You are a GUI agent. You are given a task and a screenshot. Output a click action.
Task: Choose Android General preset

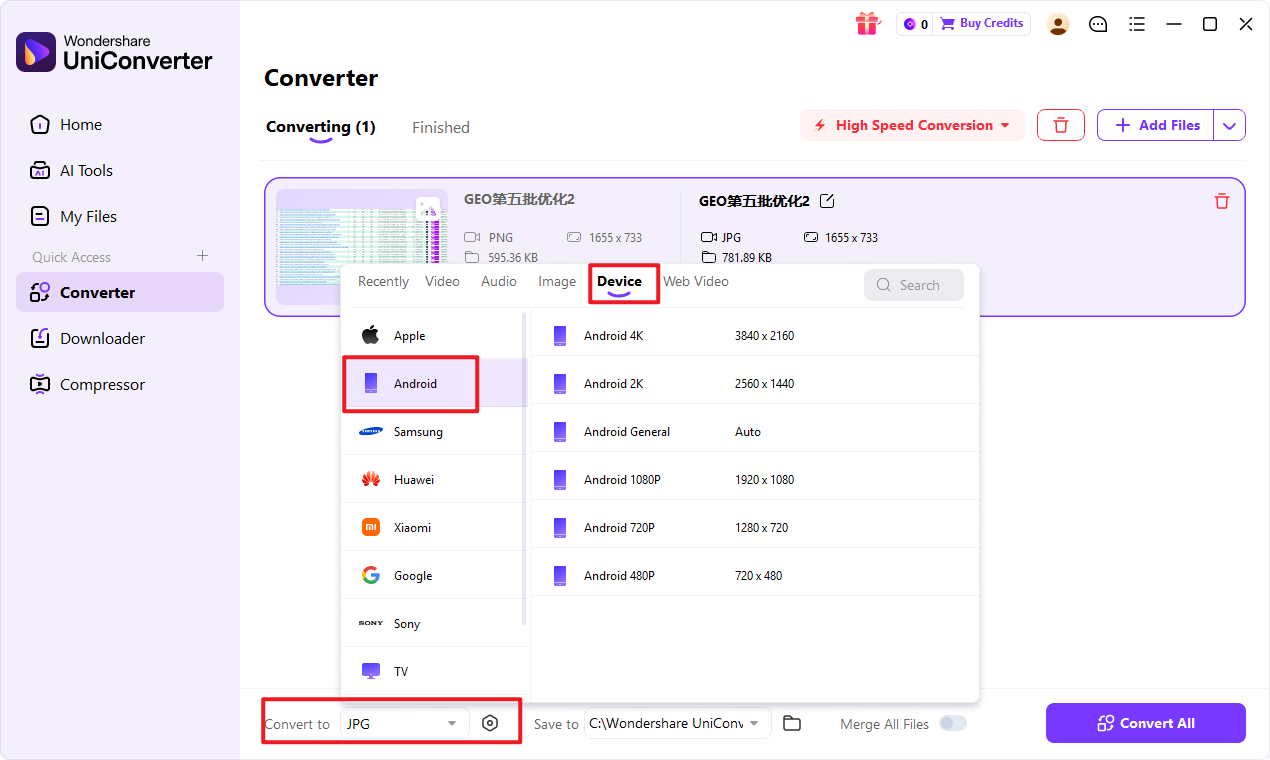coord(755,432)
